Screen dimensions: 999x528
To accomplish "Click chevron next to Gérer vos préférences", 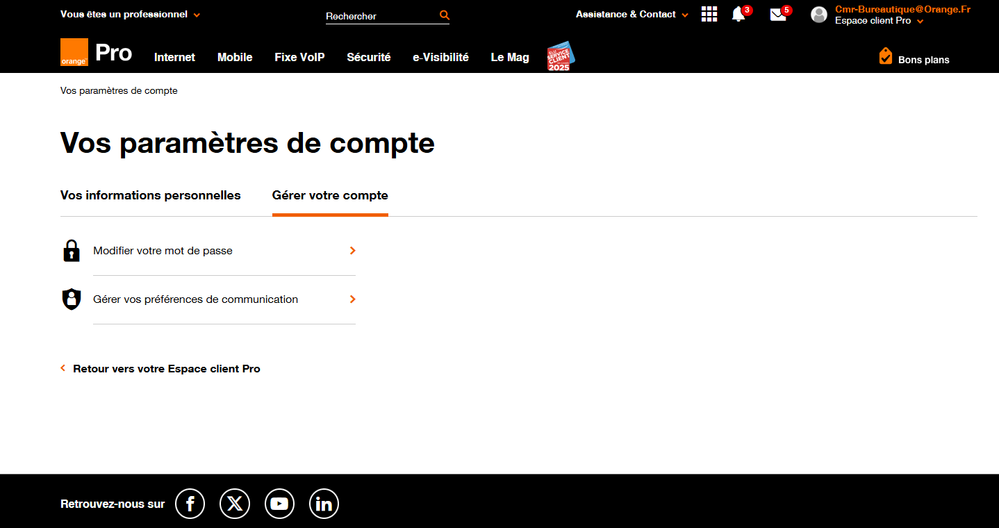I will (x=352, y=299).
